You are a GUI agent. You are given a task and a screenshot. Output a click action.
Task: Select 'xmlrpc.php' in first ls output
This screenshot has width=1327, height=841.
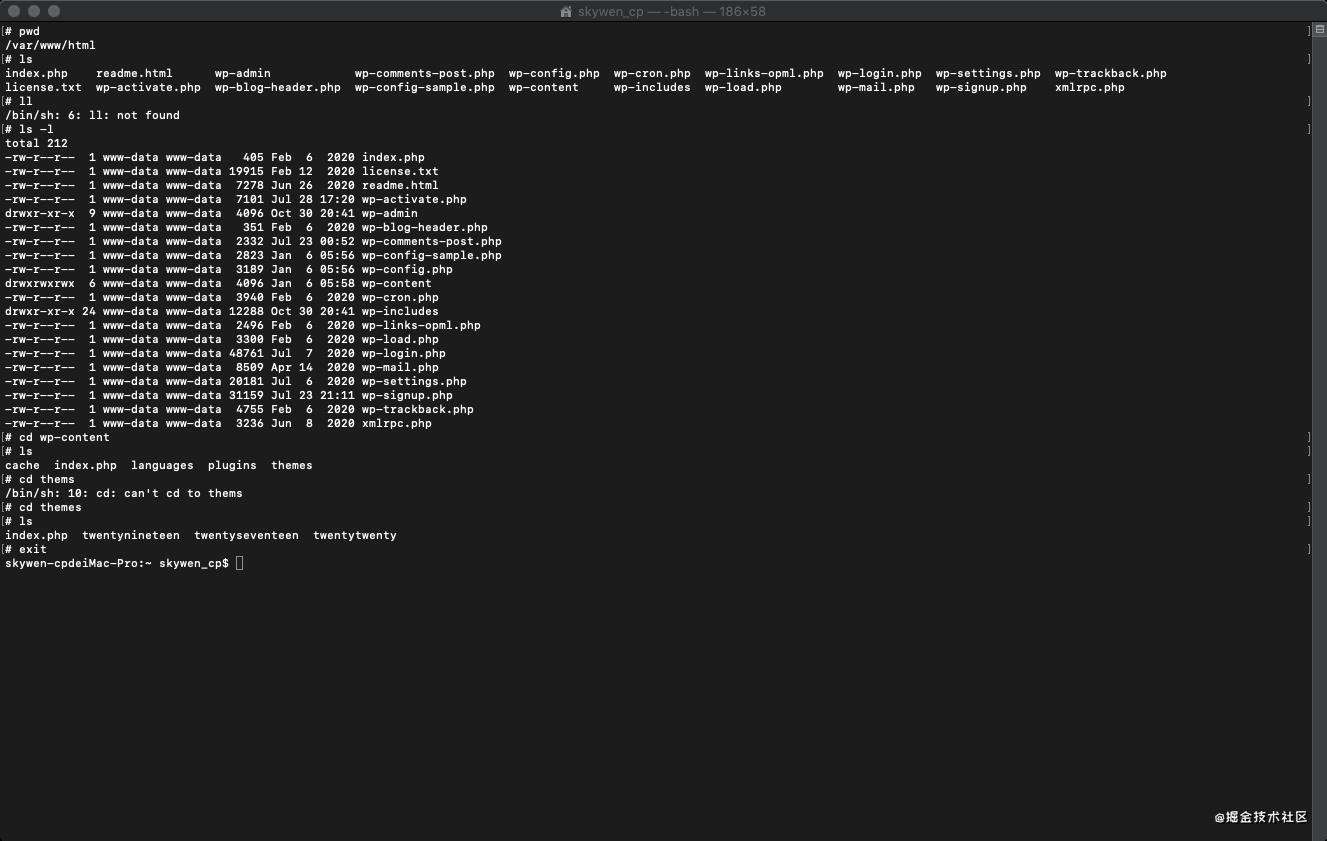click(1090, 87)
